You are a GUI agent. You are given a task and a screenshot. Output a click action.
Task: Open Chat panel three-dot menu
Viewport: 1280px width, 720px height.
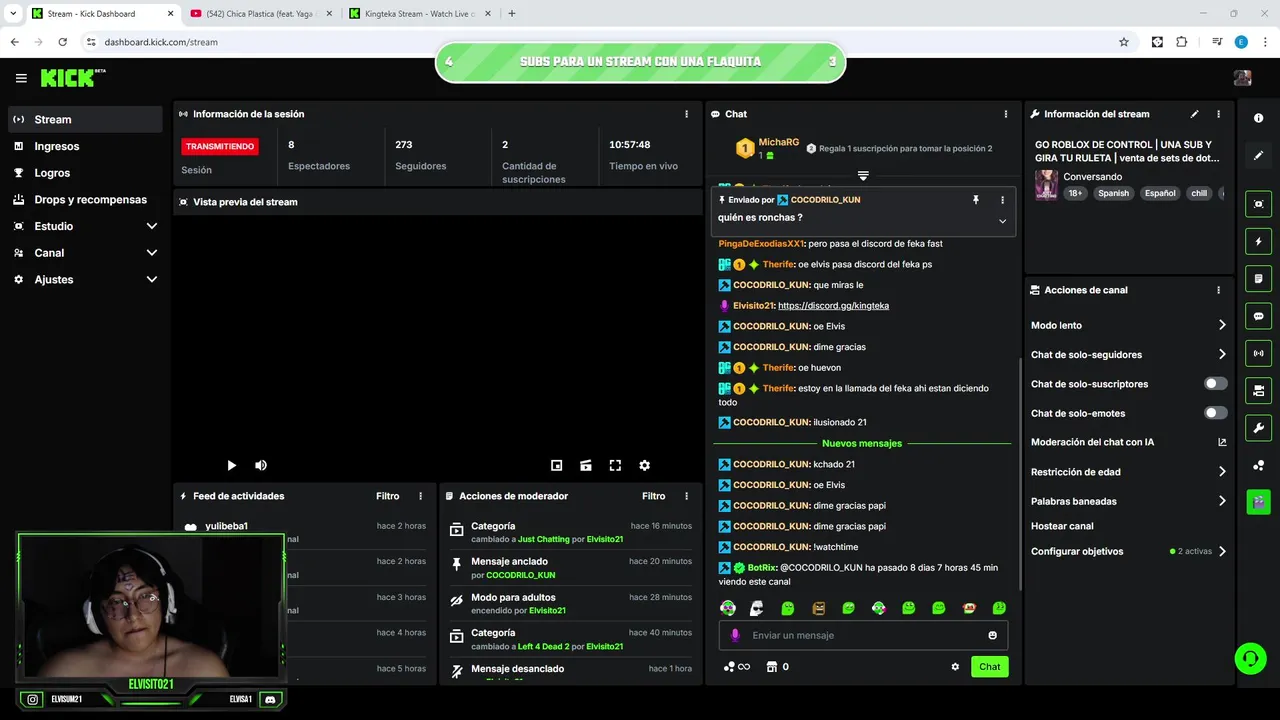click(x=1005, y=114)
